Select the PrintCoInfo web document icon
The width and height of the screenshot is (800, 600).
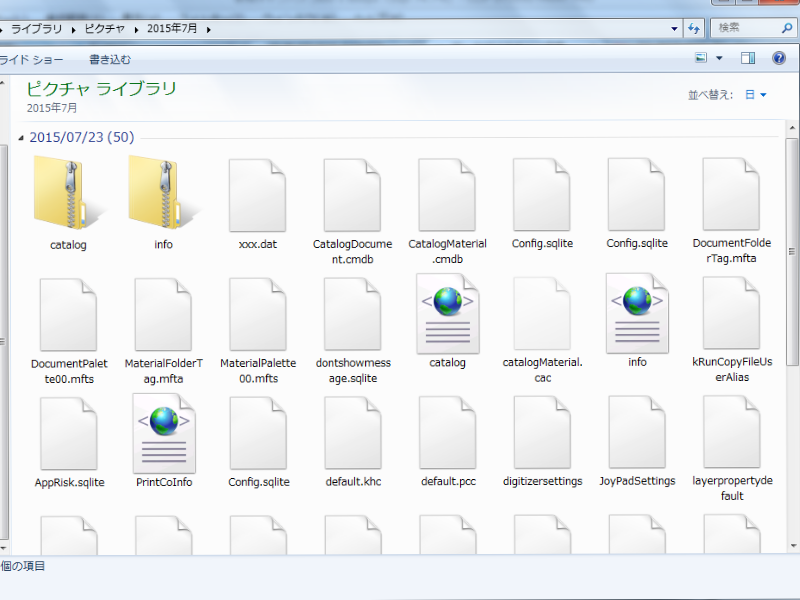(163, 433)
